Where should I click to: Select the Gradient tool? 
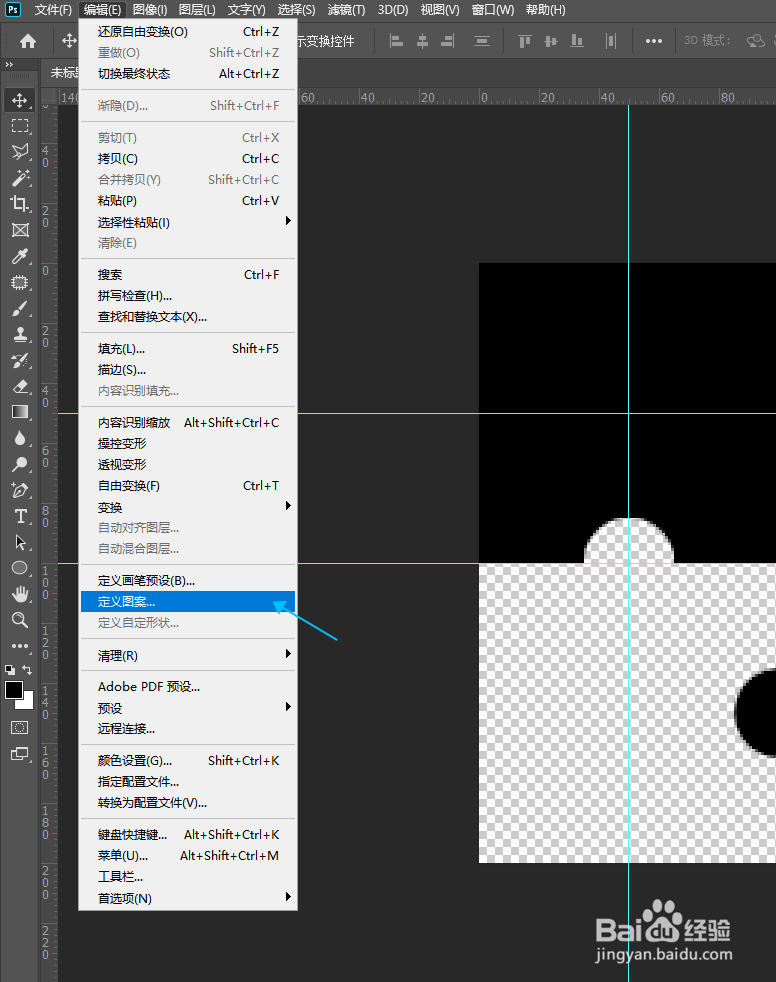click(x=20, y=412)
